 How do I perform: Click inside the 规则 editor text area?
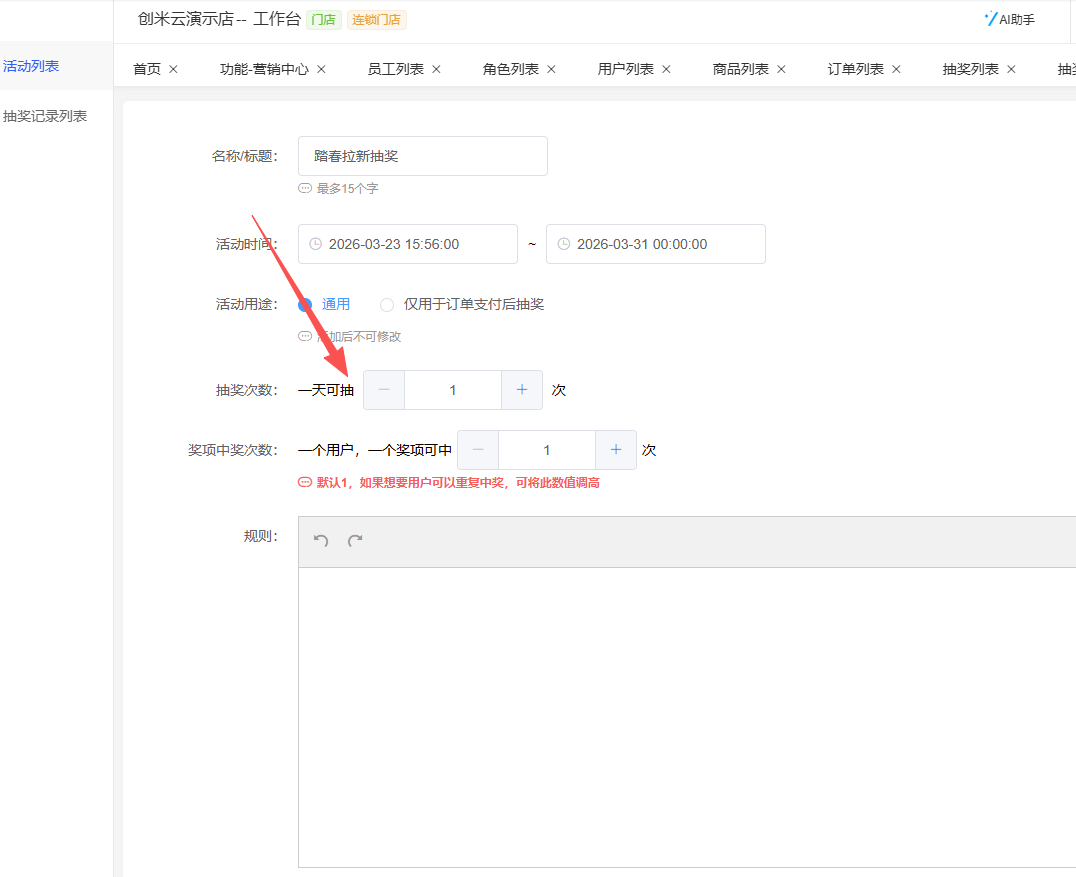(686, 716)
